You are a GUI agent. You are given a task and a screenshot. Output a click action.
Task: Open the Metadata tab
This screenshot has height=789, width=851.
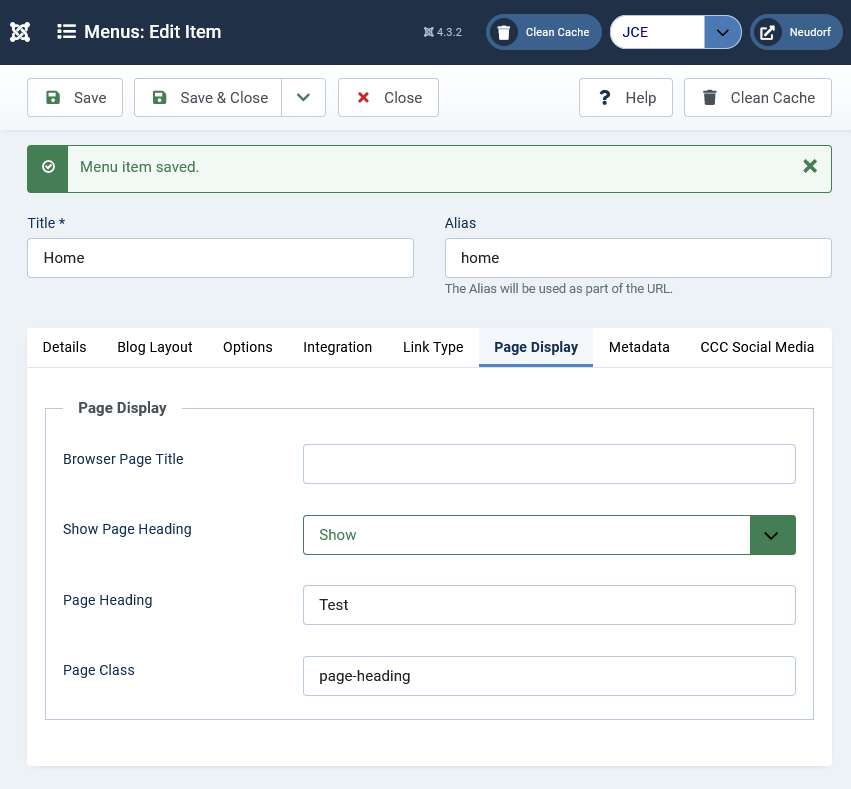pyautogui.click(x=639, y=347)
